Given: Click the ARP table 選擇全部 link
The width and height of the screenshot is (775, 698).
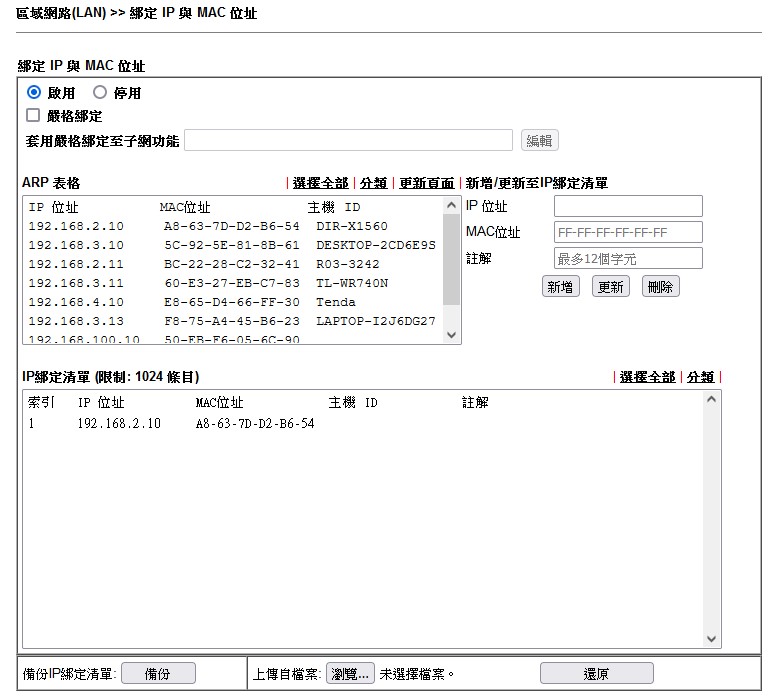Looking at the screenshot, I should pos(320,183).
